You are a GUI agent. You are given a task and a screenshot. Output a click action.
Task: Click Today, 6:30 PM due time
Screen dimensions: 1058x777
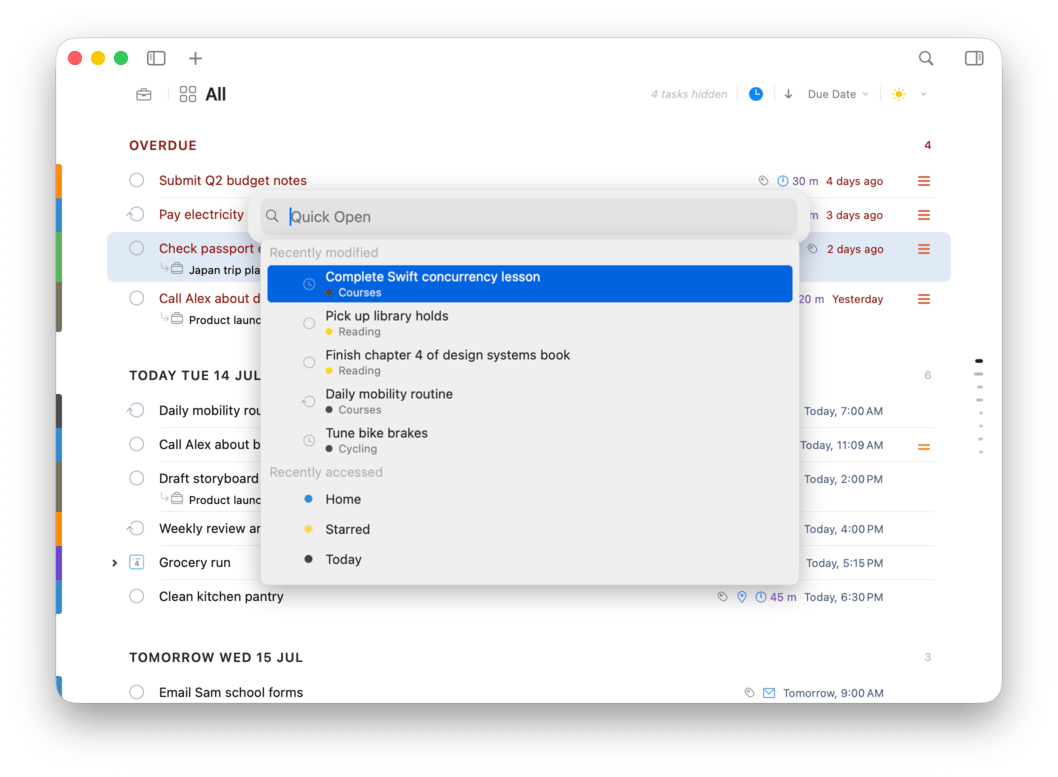click(x=843, y=597)
